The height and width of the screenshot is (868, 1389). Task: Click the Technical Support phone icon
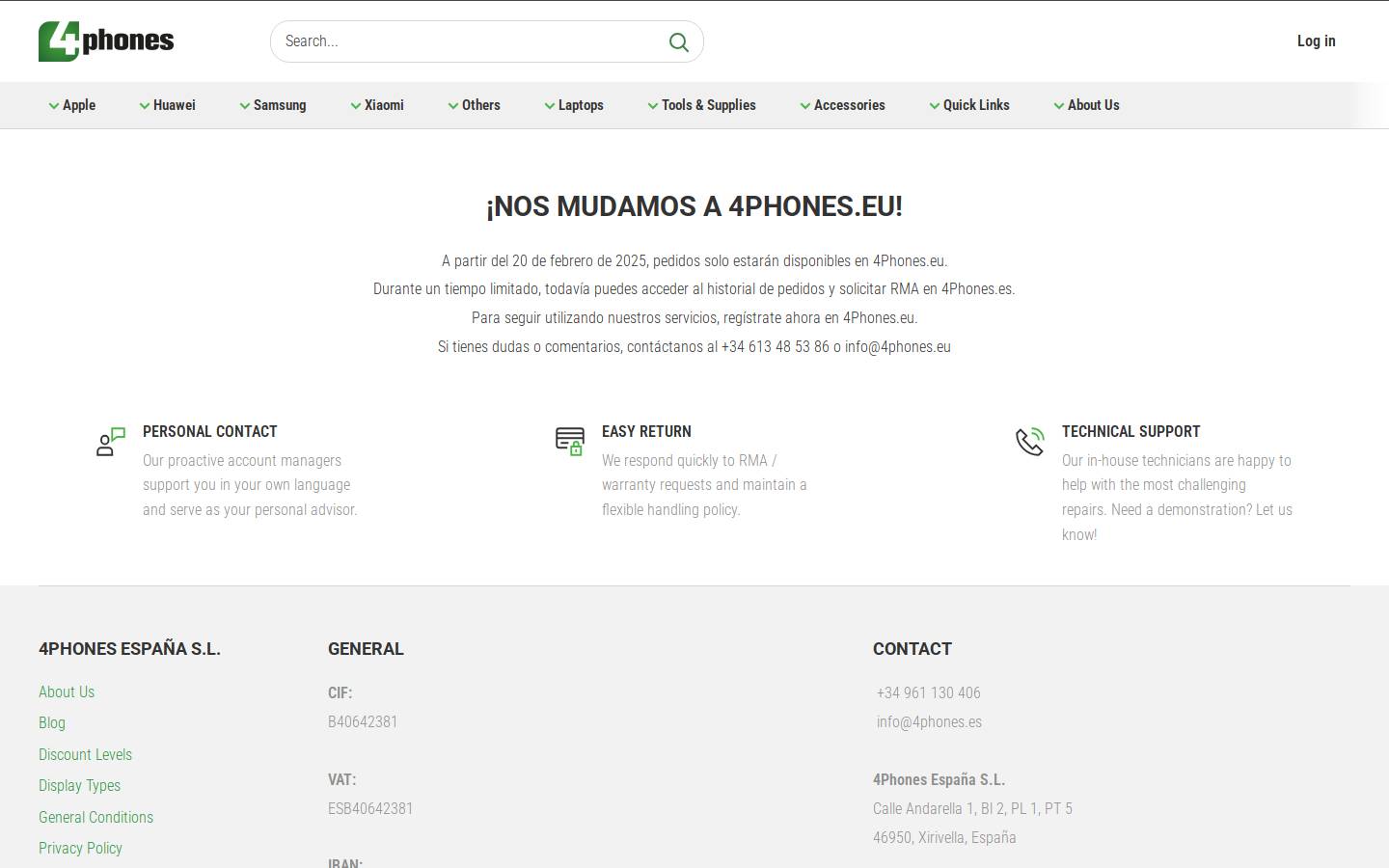[x=1030, y=442]
